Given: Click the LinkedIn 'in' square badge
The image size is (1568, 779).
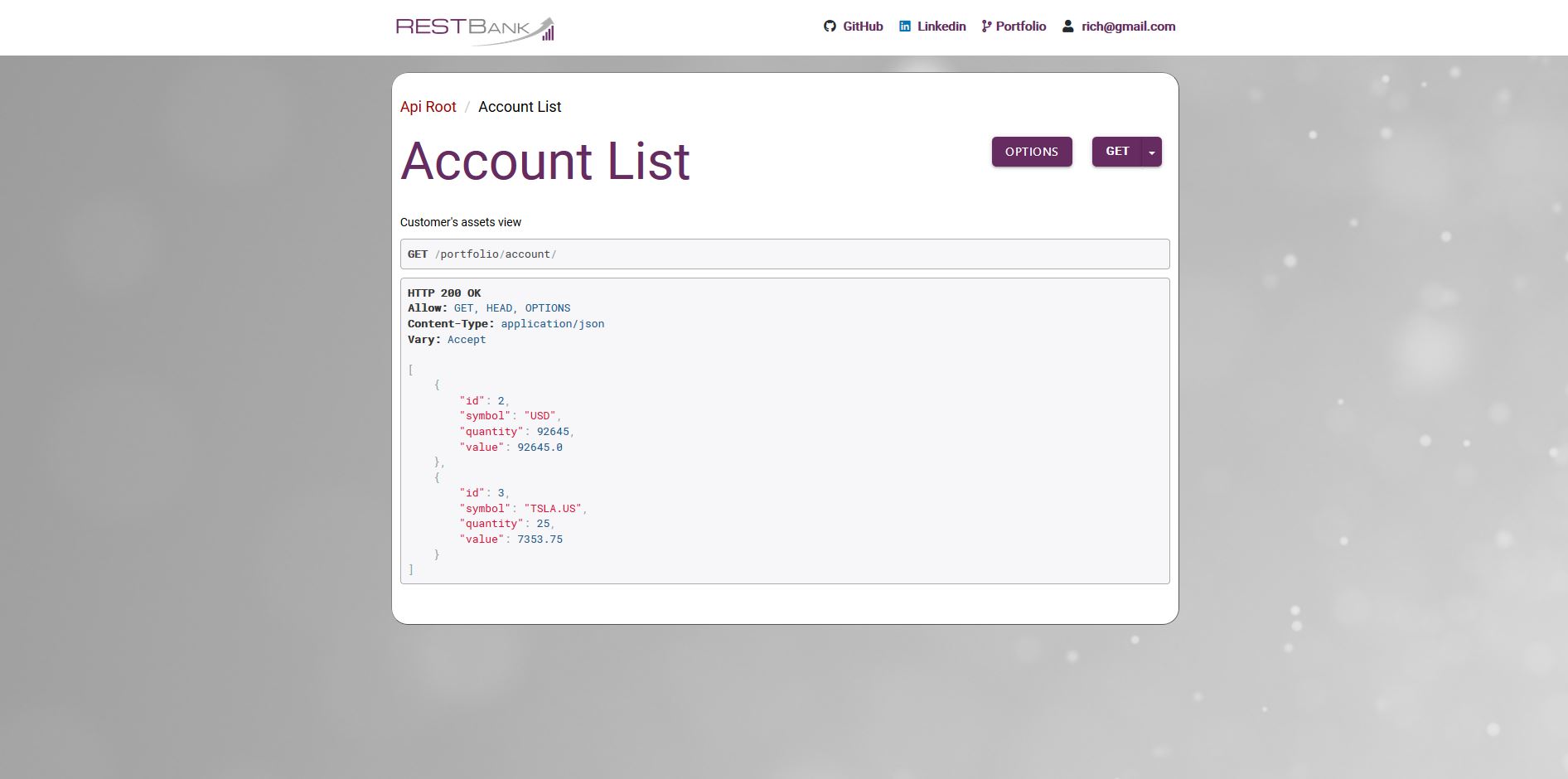Looking at the screenshot, I should pyautogui.click(x=903, y=26).
